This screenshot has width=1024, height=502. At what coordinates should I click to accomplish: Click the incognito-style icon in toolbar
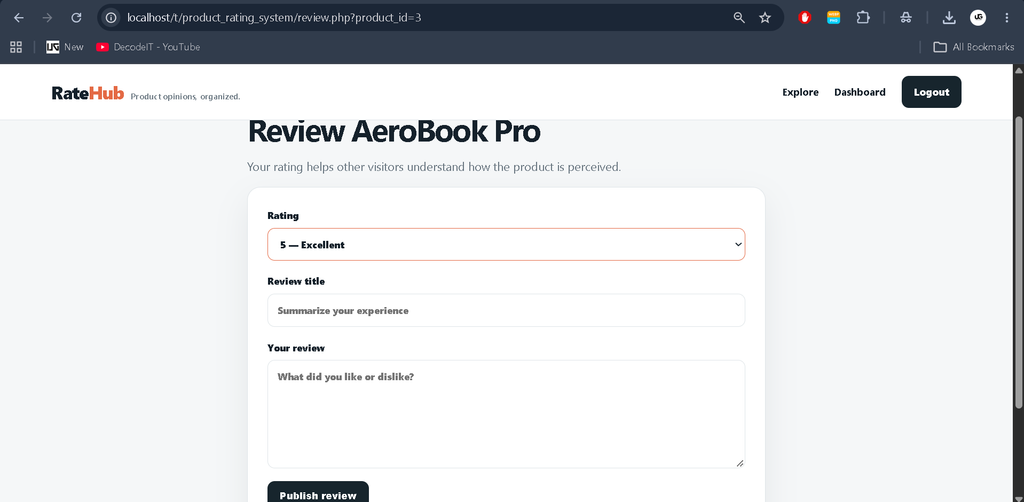point(905,18)
